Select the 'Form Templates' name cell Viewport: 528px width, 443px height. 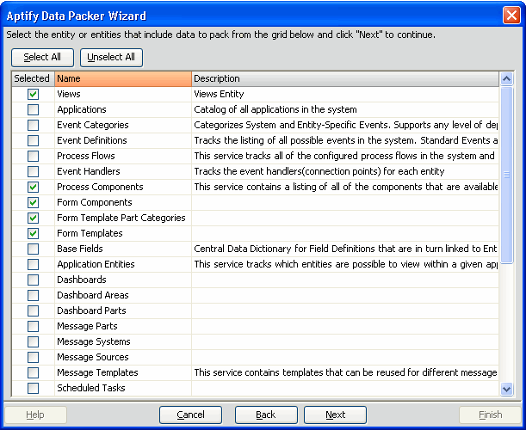(x=123, y=234)
